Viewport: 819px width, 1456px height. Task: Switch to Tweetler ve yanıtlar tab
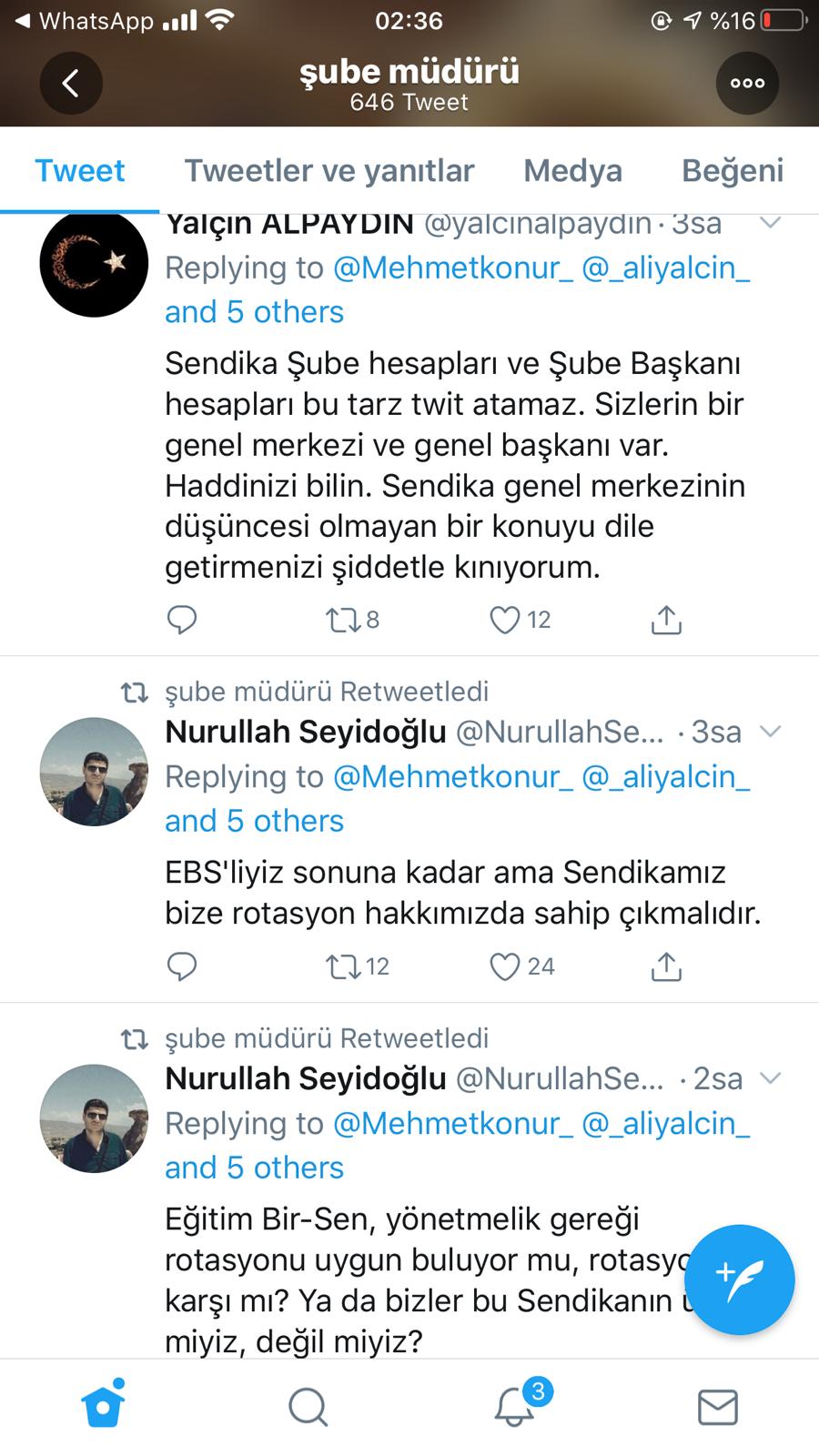tap(329, 170)
